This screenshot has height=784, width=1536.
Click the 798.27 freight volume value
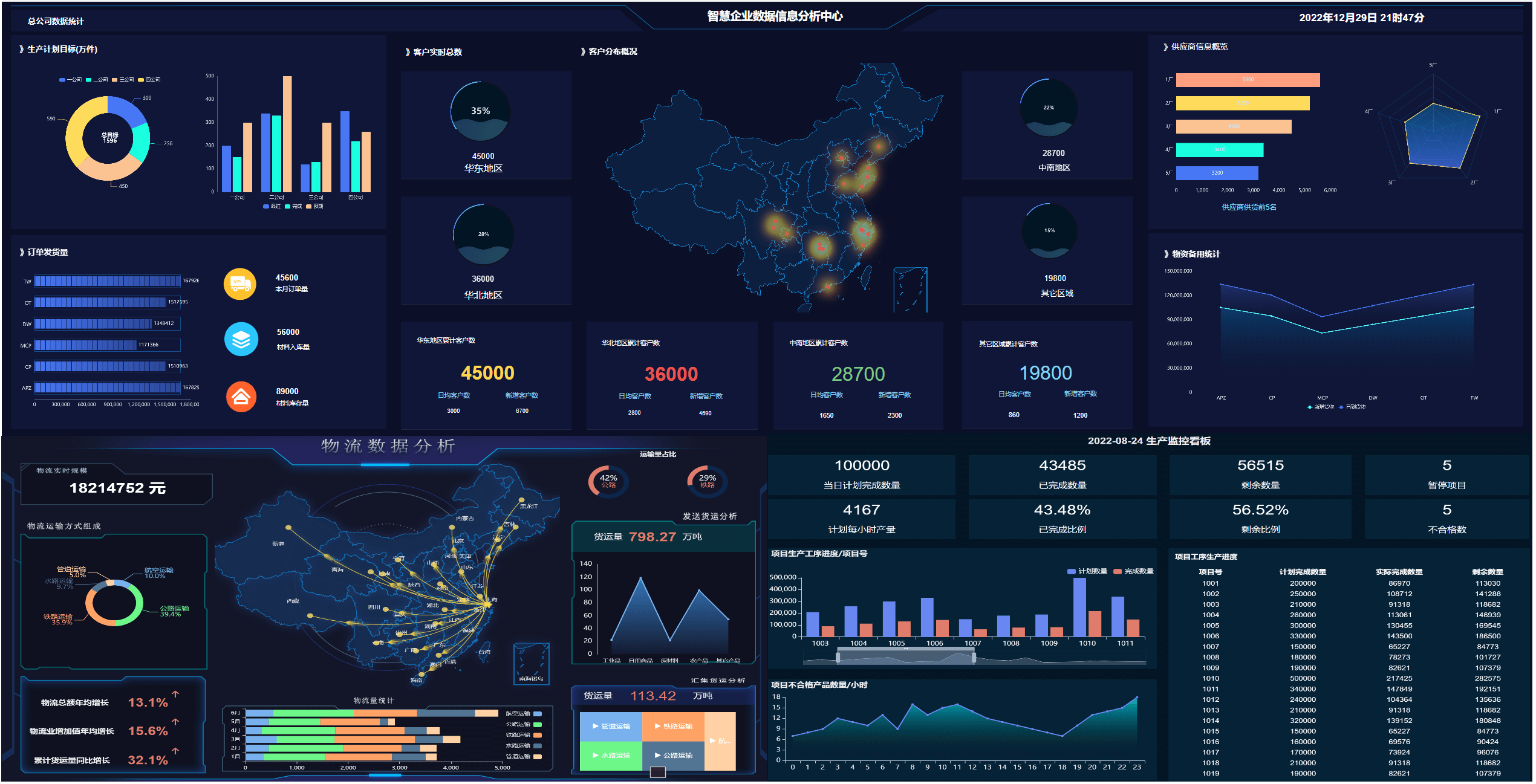(652, 537)
